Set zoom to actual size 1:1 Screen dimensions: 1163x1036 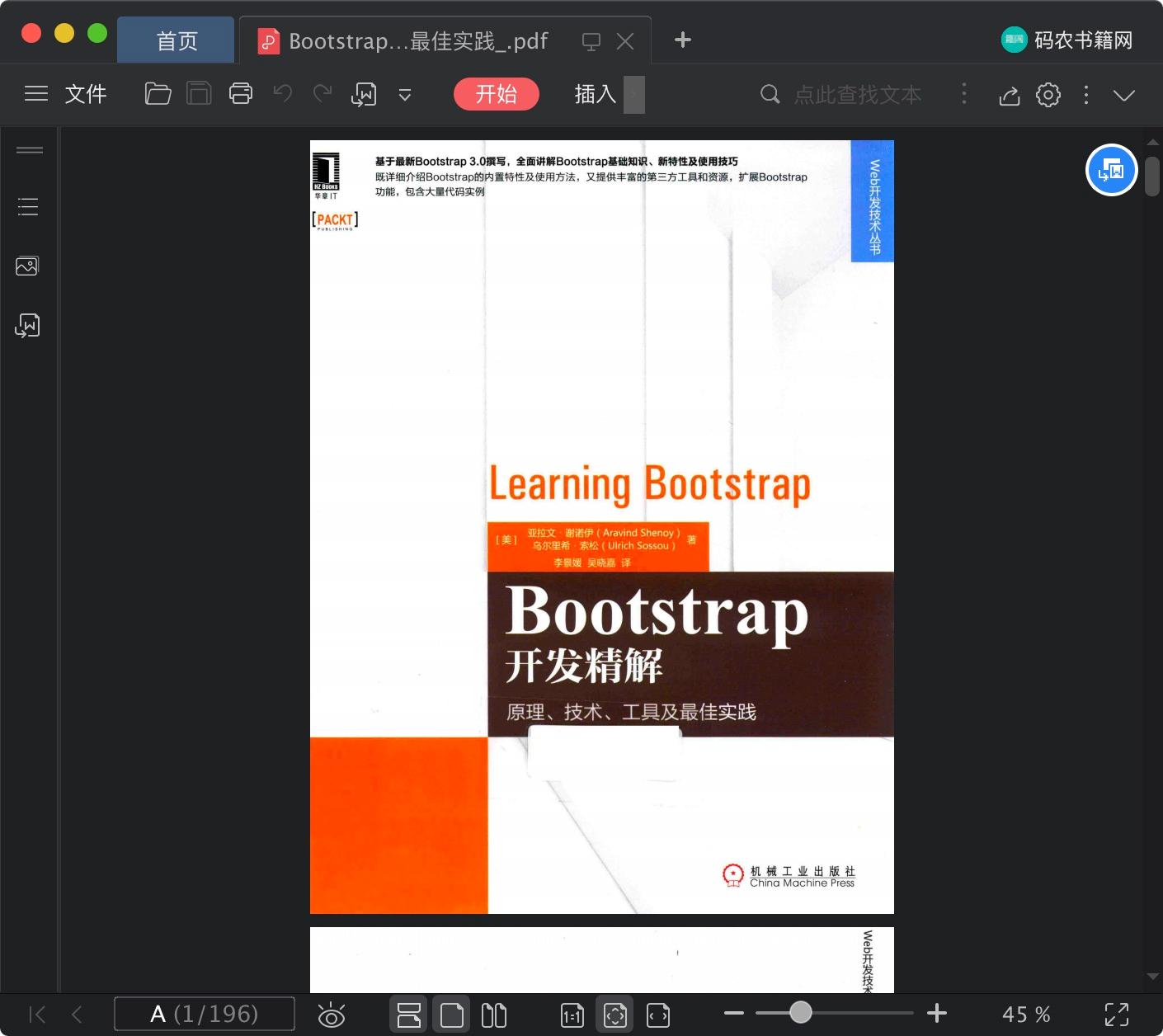tap(572, 1015)
